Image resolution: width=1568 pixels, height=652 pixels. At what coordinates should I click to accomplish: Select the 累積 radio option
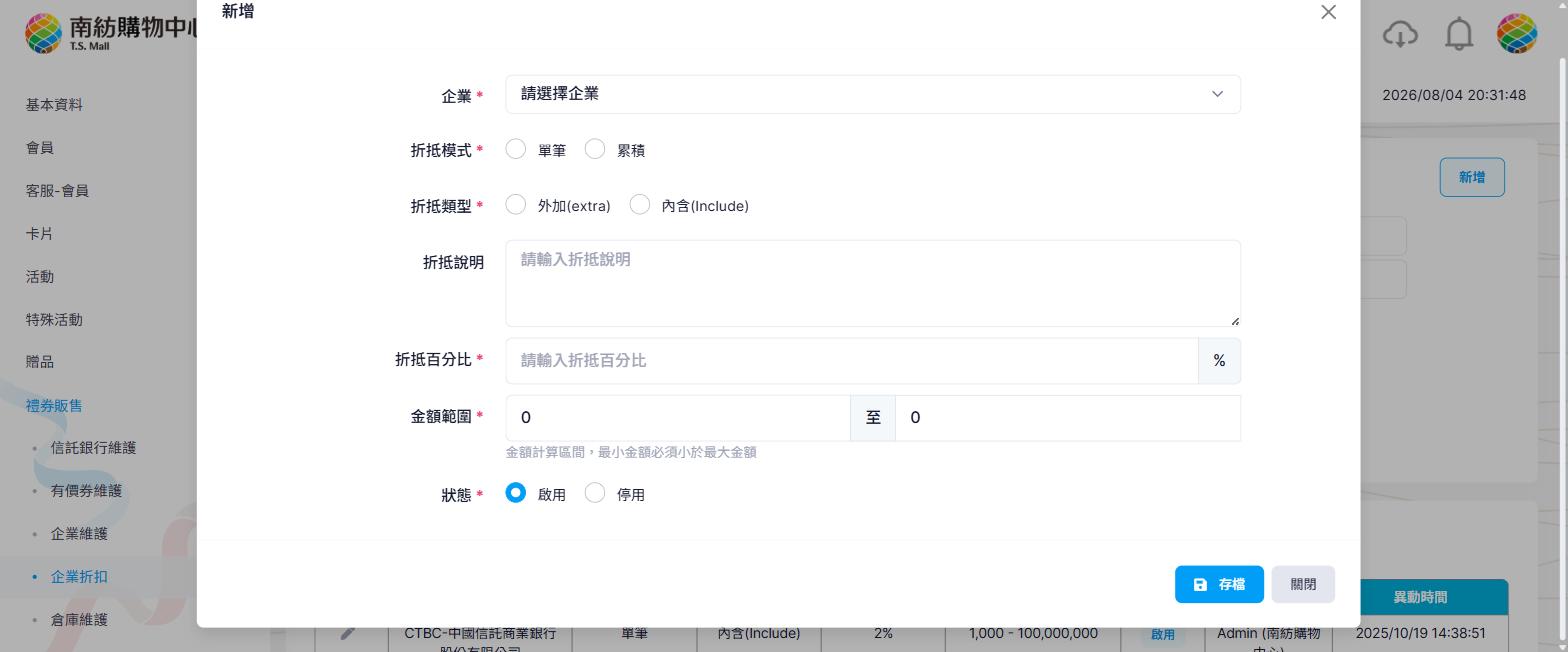click(594, 149)
